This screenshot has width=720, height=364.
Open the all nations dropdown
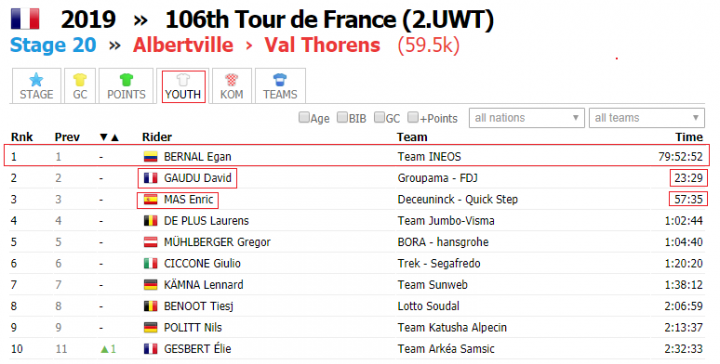[x=527, y=118]
